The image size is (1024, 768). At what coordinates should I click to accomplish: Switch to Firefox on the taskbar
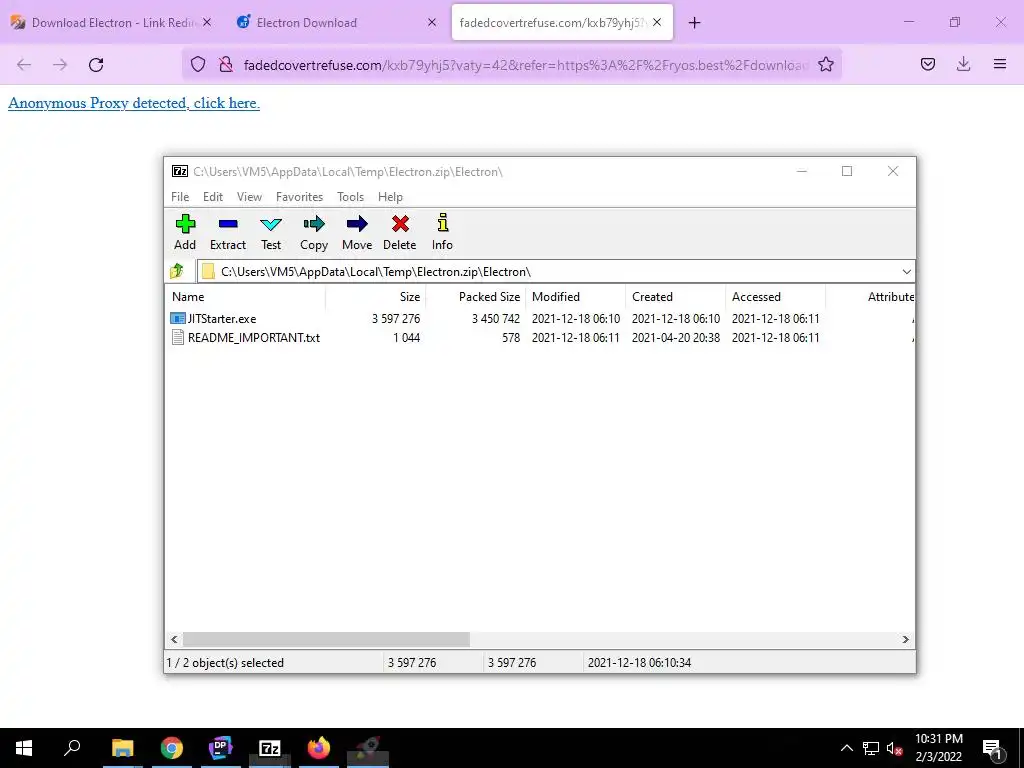(x=319, y=748)
